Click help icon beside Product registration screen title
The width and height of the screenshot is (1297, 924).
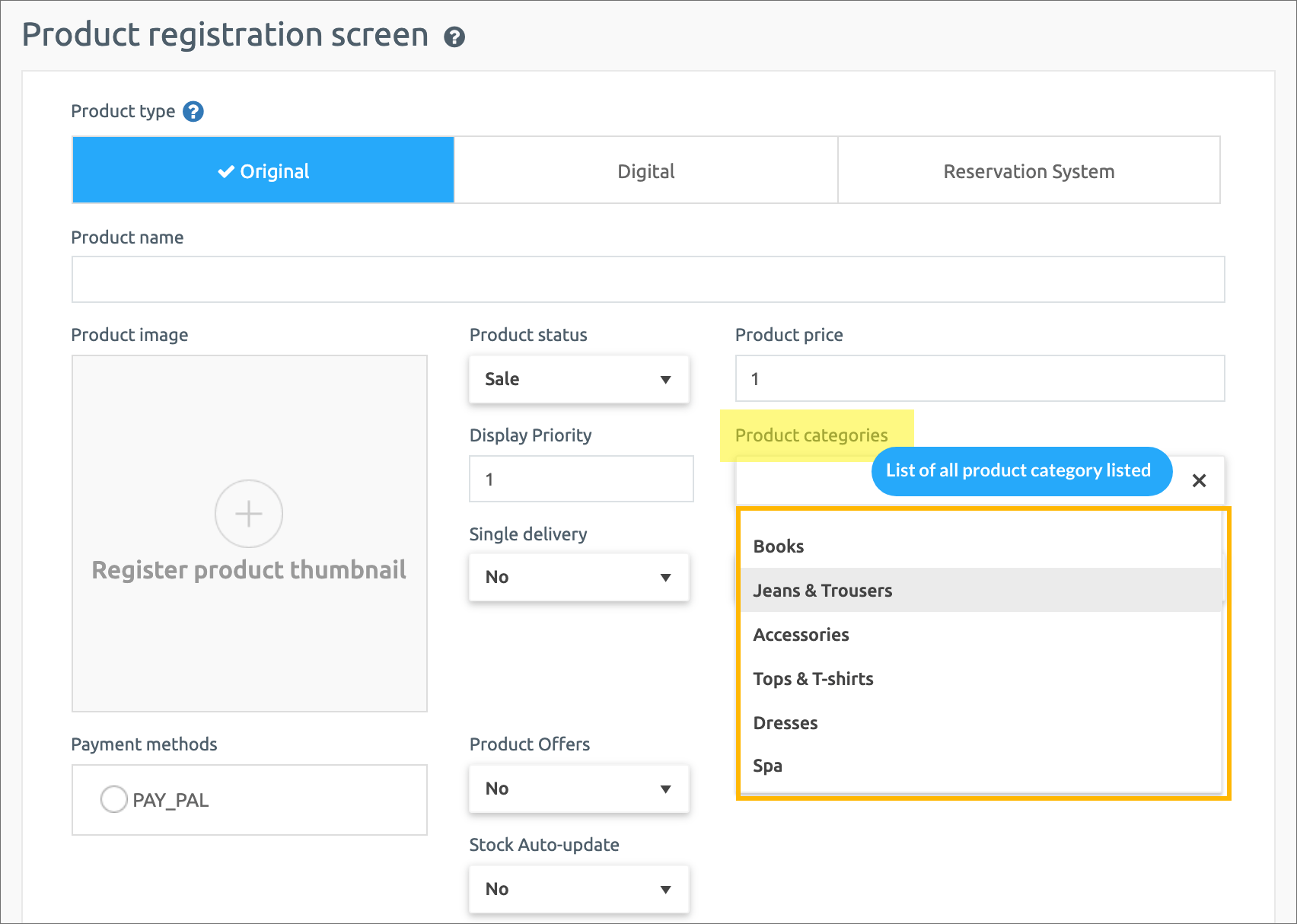[454, 37]
